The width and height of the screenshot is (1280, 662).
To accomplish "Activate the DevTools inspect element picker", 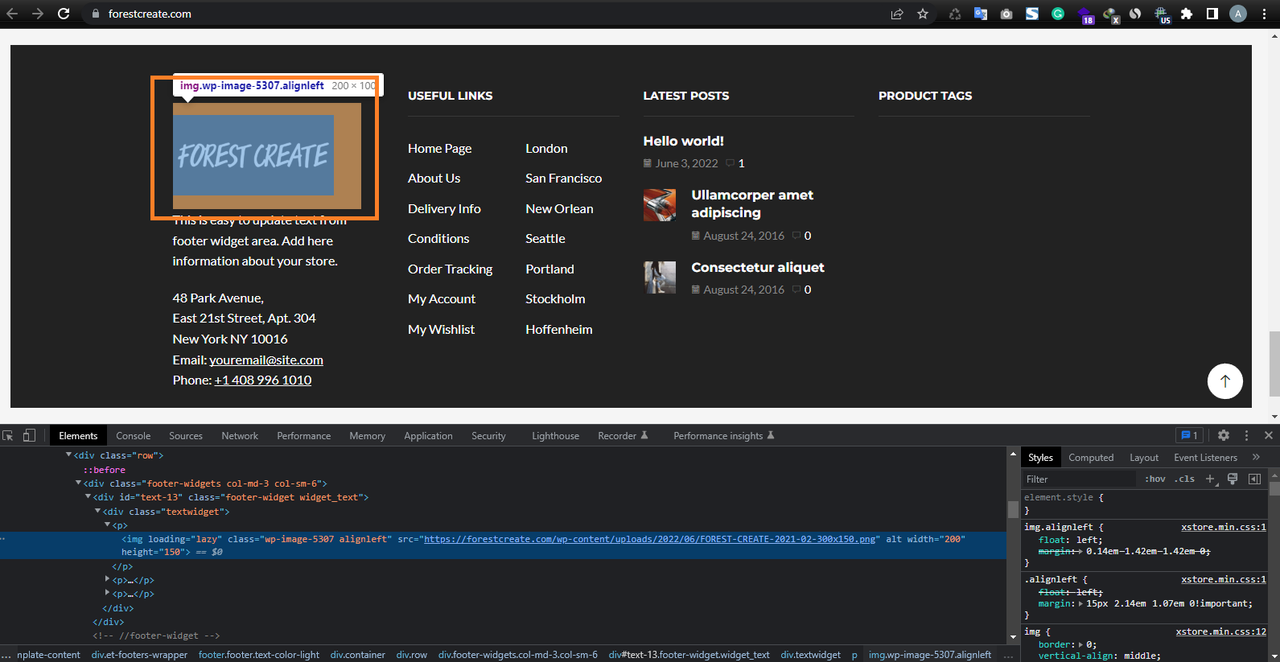I will coord(8,436).
